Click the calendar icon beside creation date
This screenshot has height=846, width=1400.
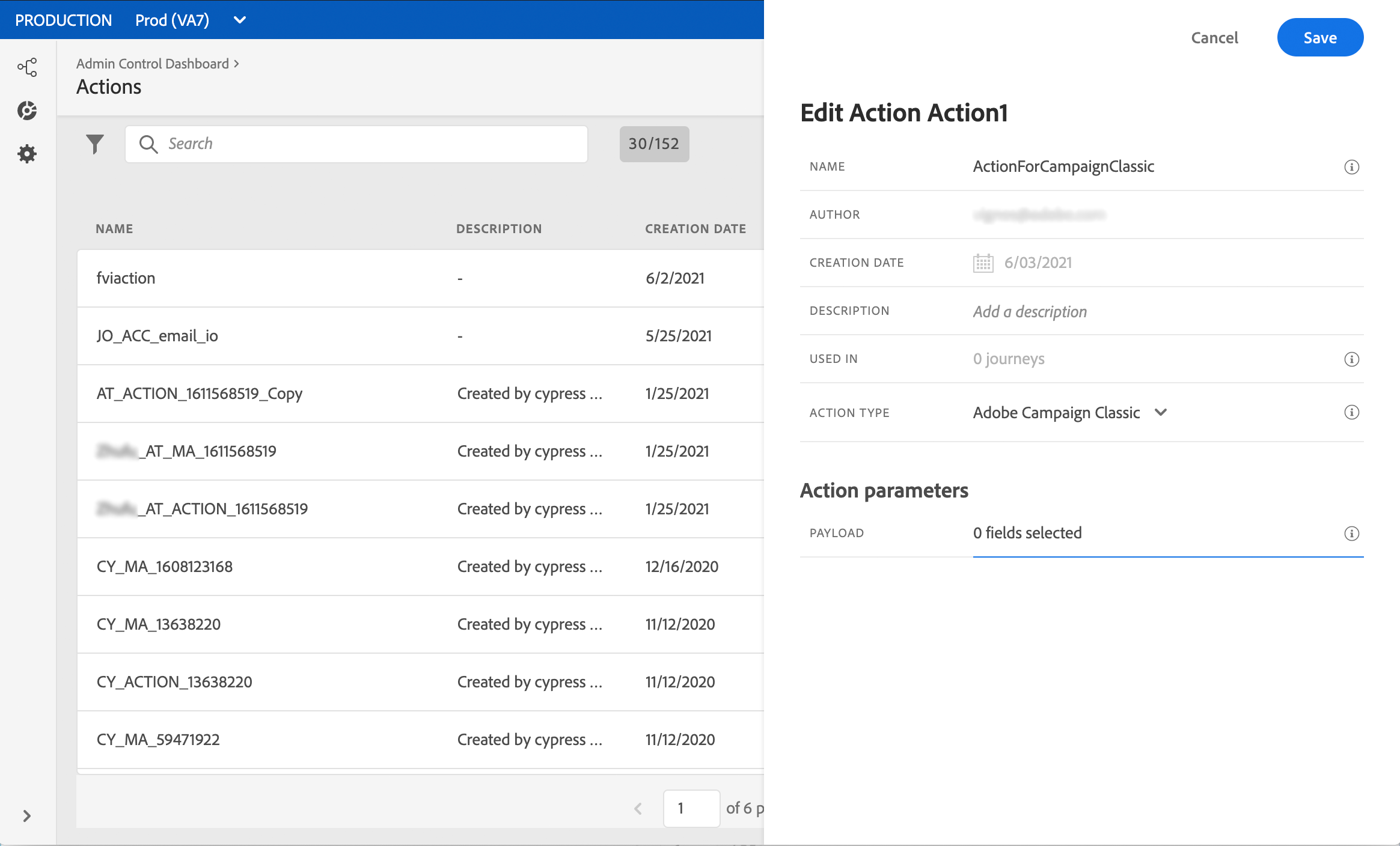tap(983, 263)
